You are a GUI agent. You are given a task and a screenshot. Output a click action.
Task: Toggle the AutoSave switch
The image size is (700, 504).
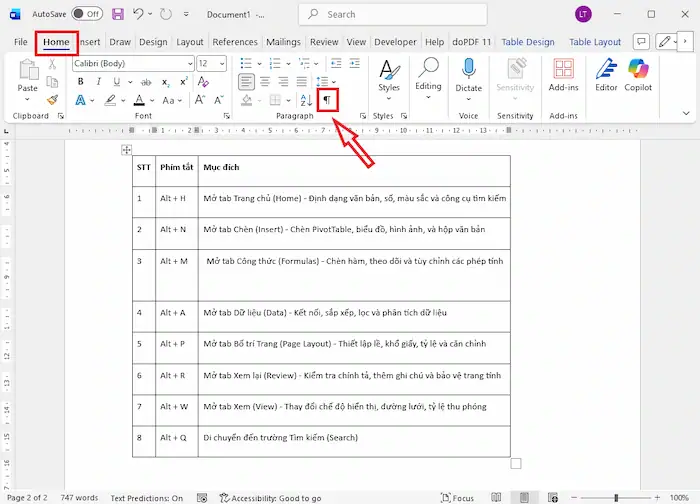click(87, 14)
